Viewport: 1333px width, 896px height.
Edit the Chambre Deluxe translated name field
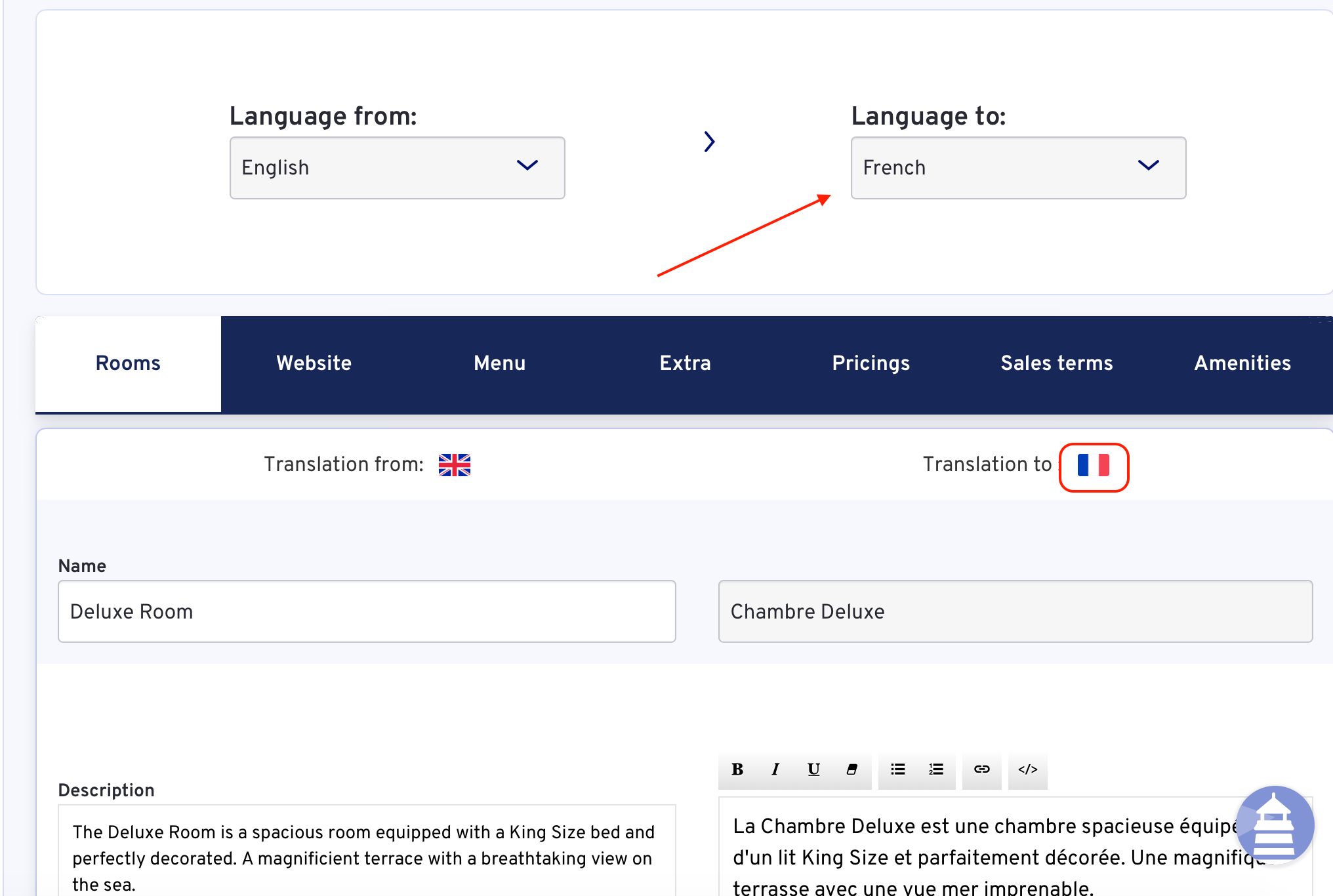(x=1015, y=611)
